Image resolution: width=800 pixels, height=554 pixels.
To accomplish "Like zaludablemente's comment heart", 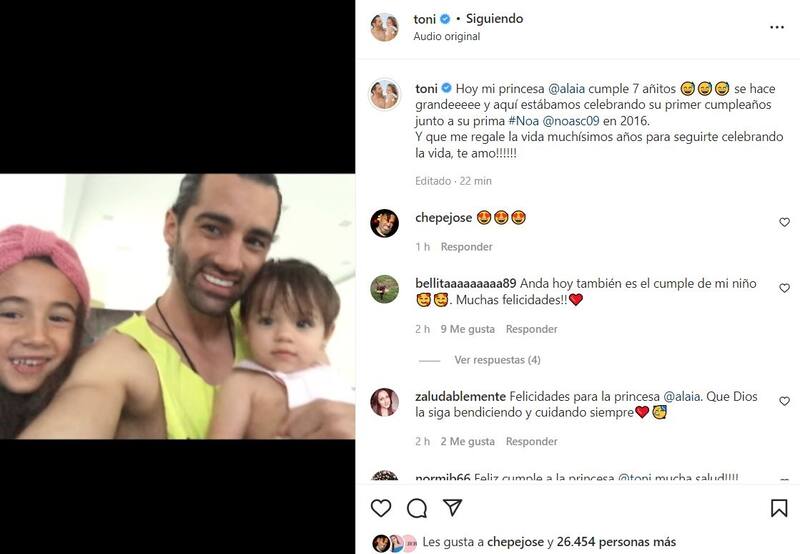I will point(784,401).
